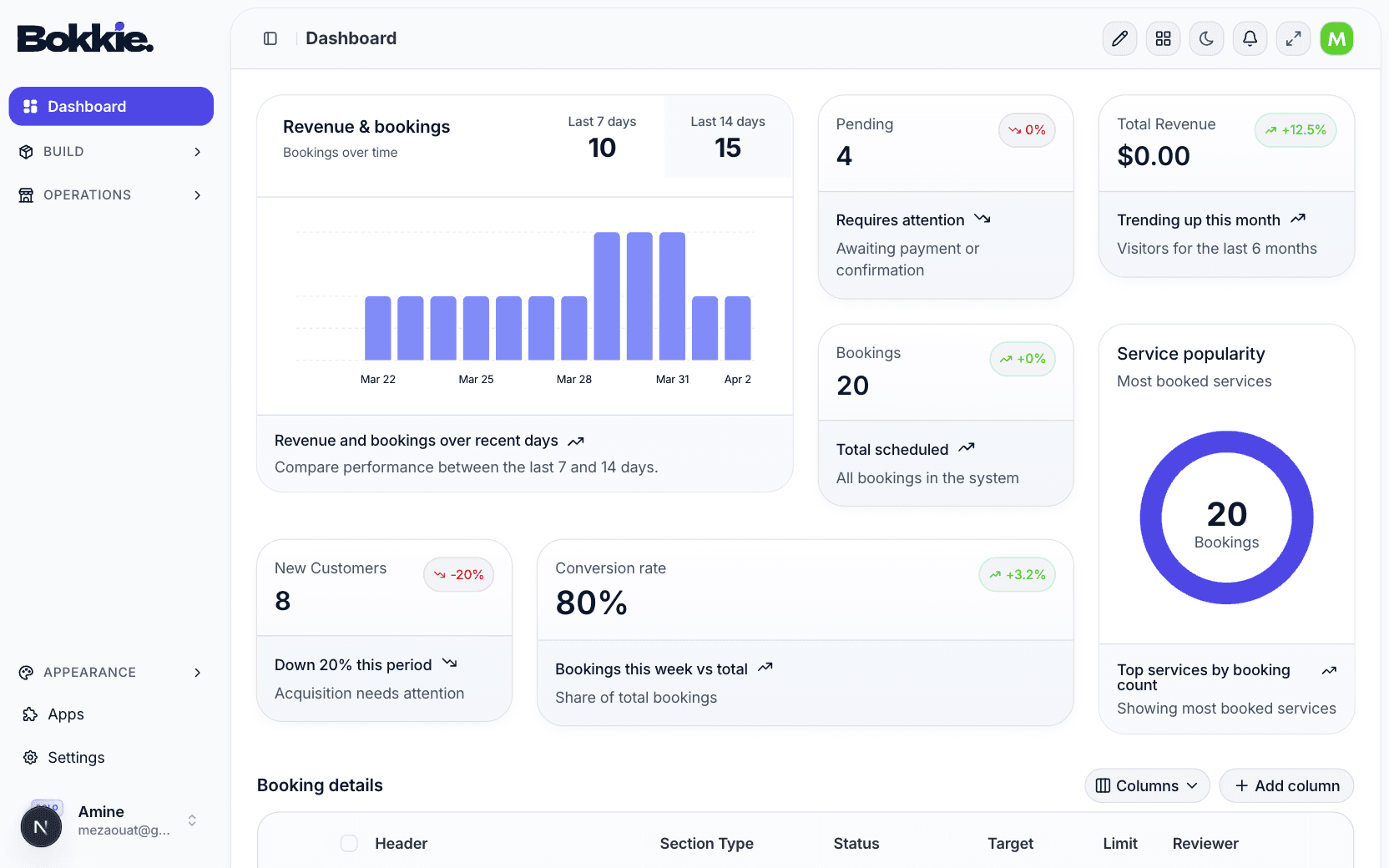Viewport: 1389px width, 868px height.
Task: Open the edit pencil tool in the header
Action: pyautogui.click(x=1119, y=38)
